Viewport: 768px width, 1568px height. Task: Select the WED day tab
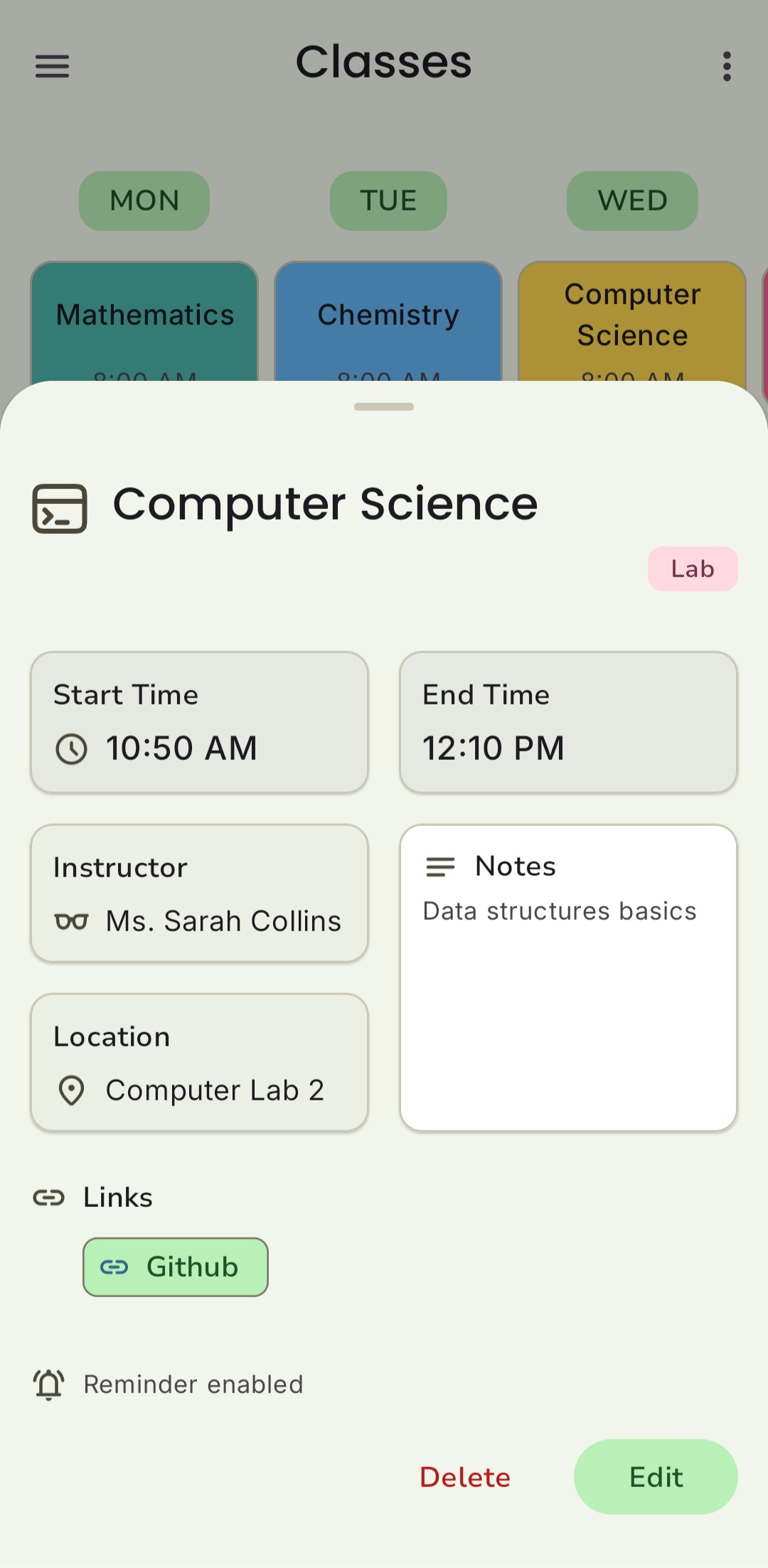point(632,200)
